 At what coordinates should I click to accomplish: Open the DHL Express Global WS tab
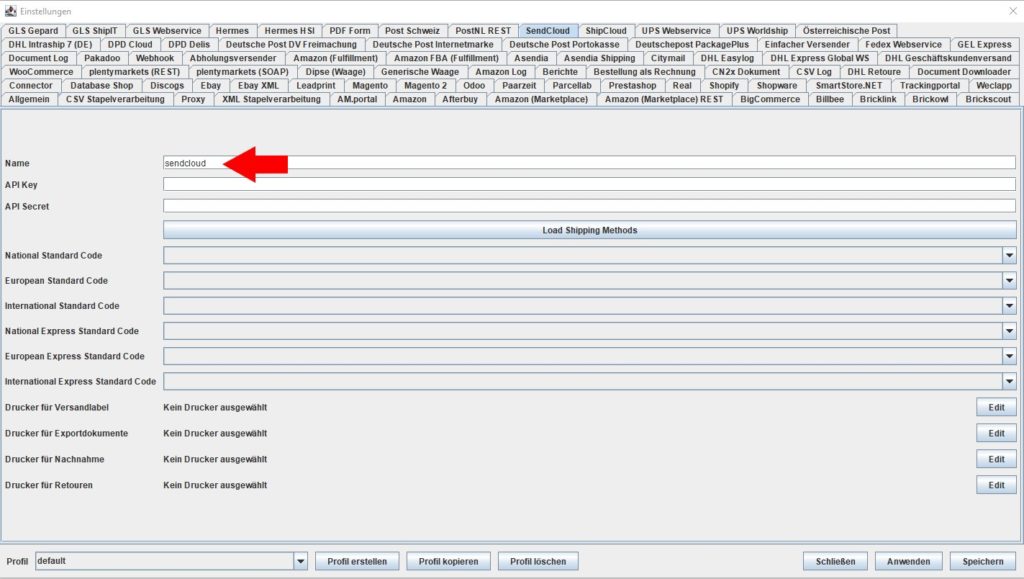coord(820,58)
